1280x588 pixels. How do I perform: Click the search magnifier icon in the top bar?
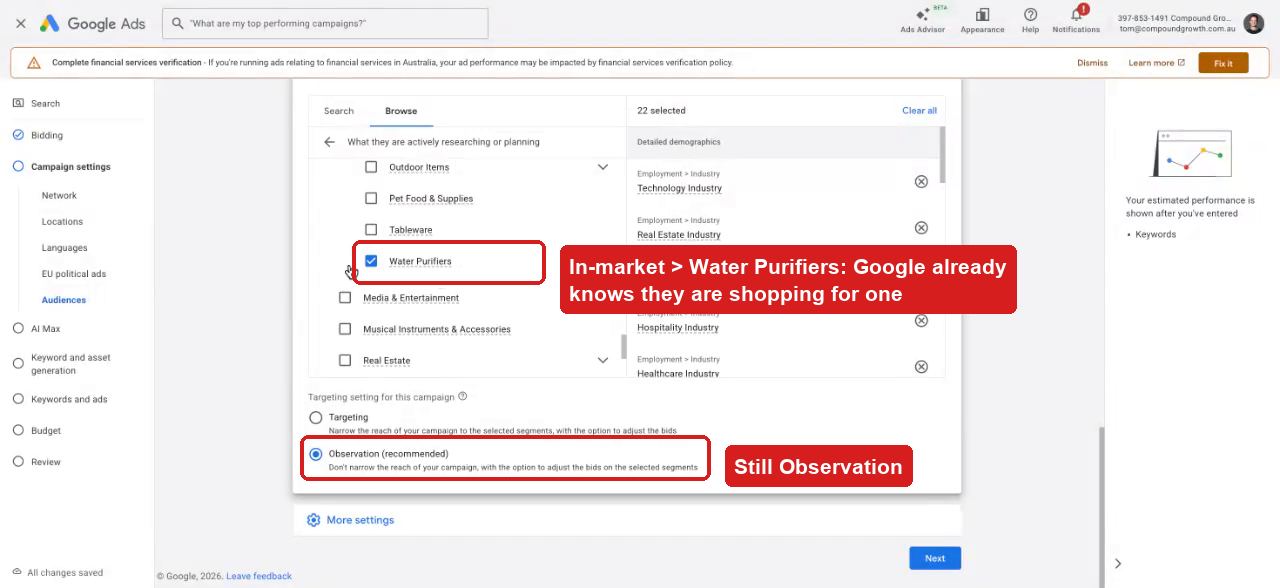(x=177, y=23)
